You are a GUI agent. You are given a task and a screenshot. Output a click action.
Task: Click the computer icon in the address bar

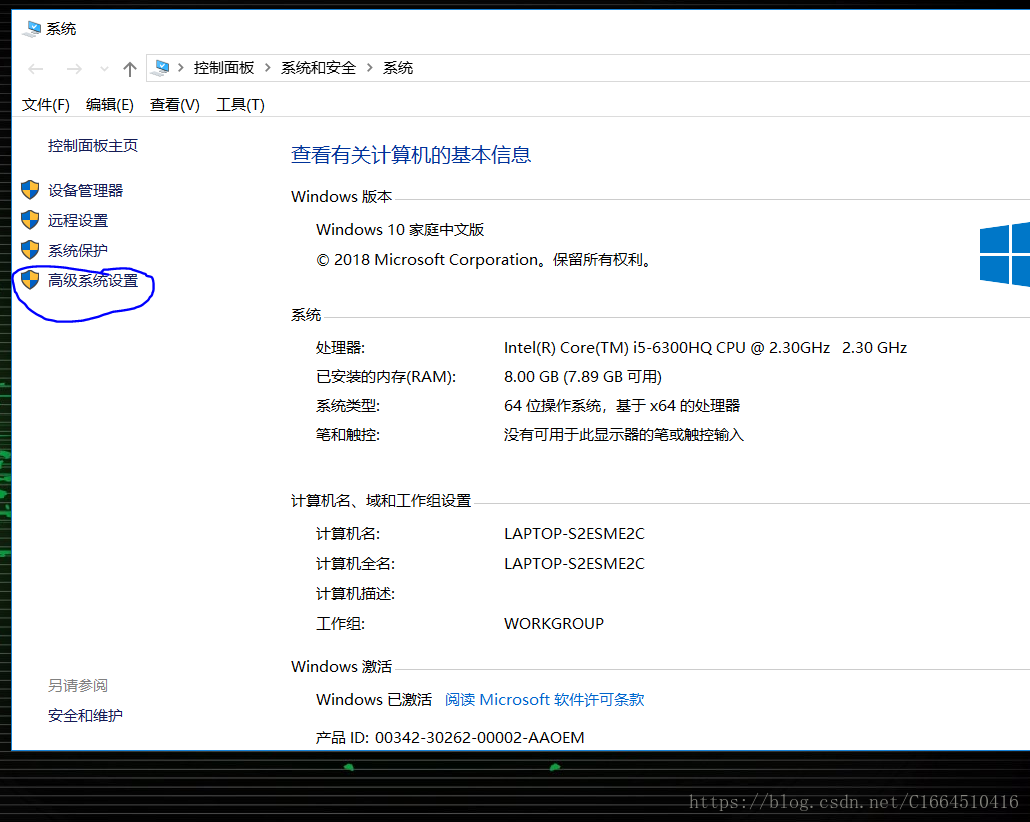pyautogui.click(x=160, y=68)
